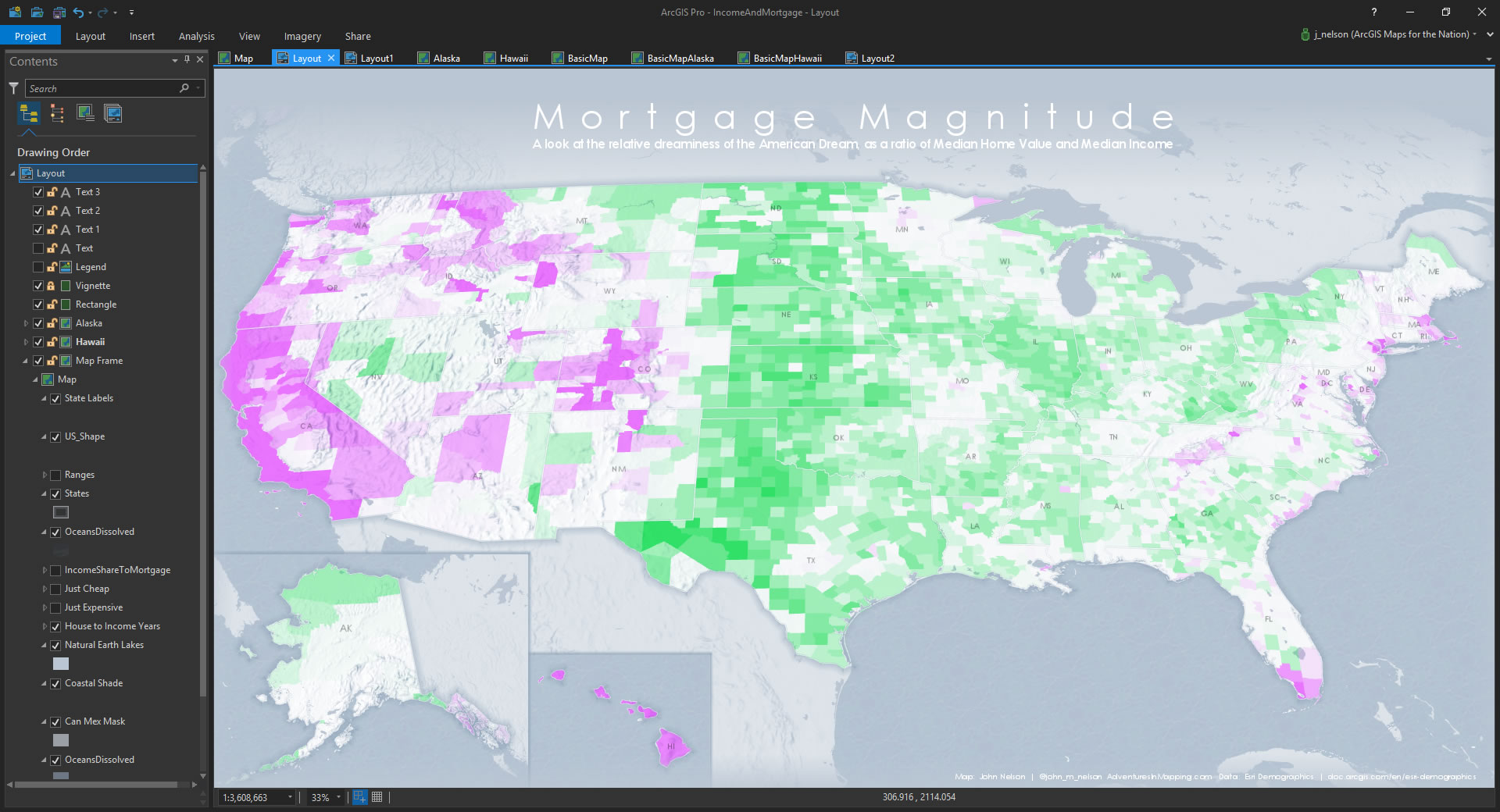Redo the last undone action

102,12
